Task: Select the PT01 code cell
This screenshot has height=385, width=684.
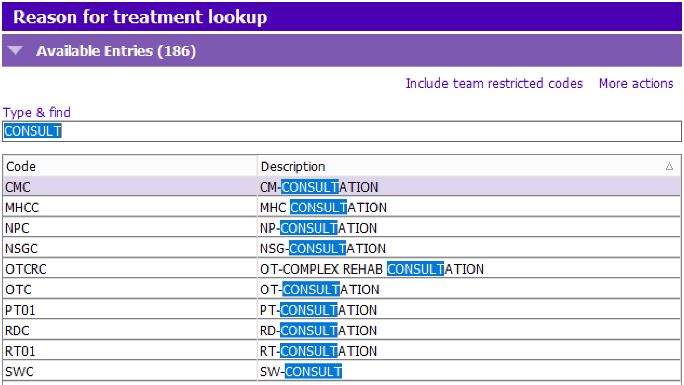Action: (130, 310)
